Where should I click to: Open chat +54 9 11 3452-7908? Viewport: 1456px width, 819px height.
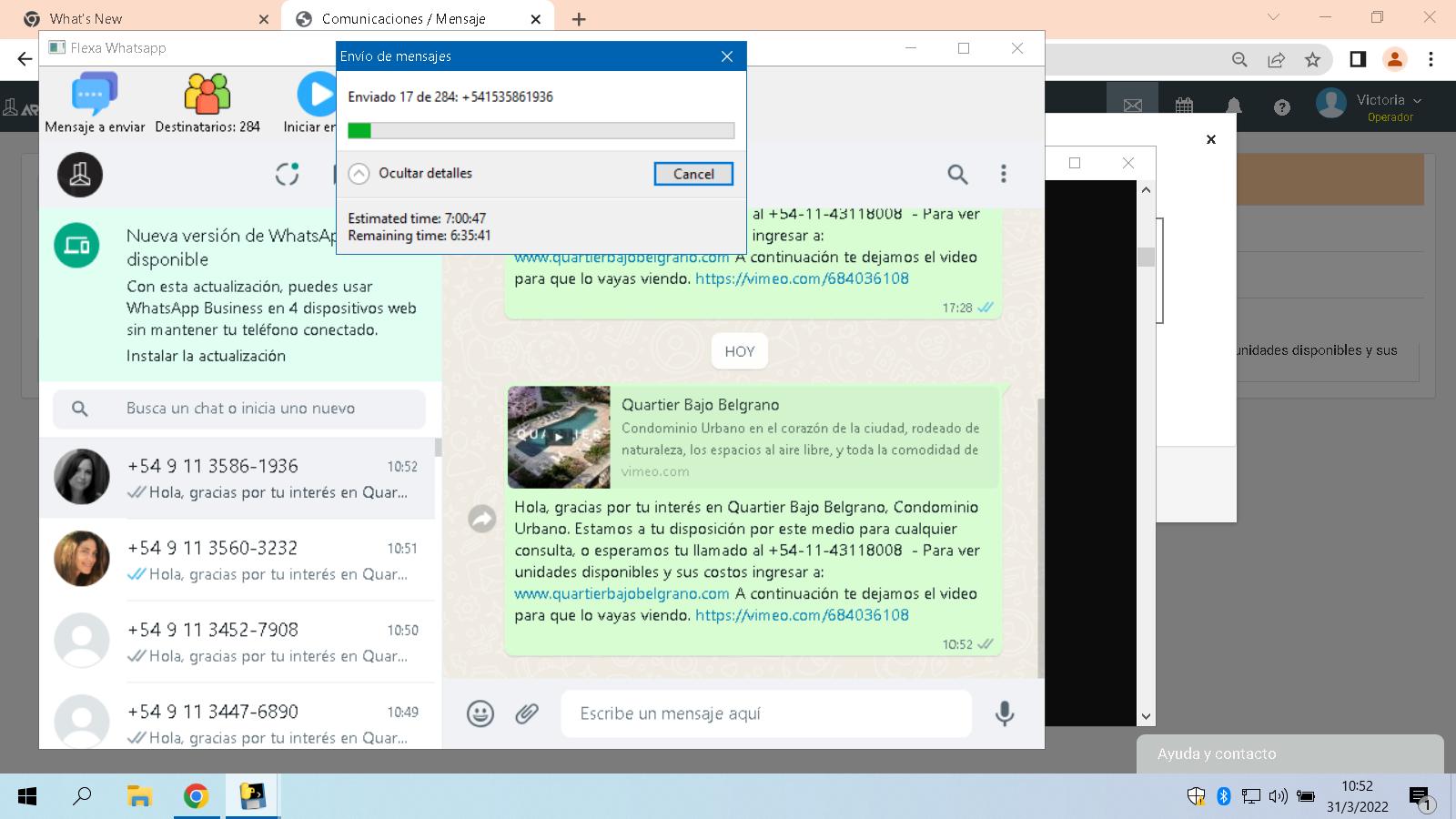[237, 642]
